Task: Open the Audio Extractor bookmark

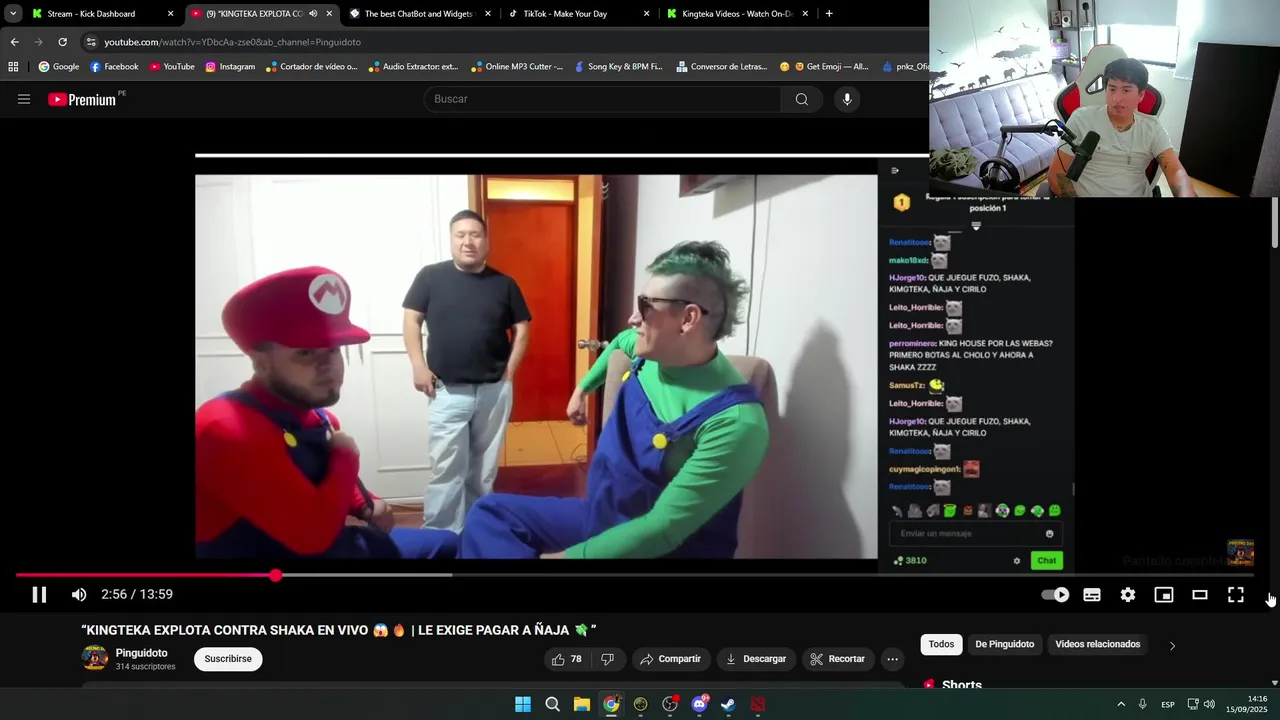Action: pos(413,67)
